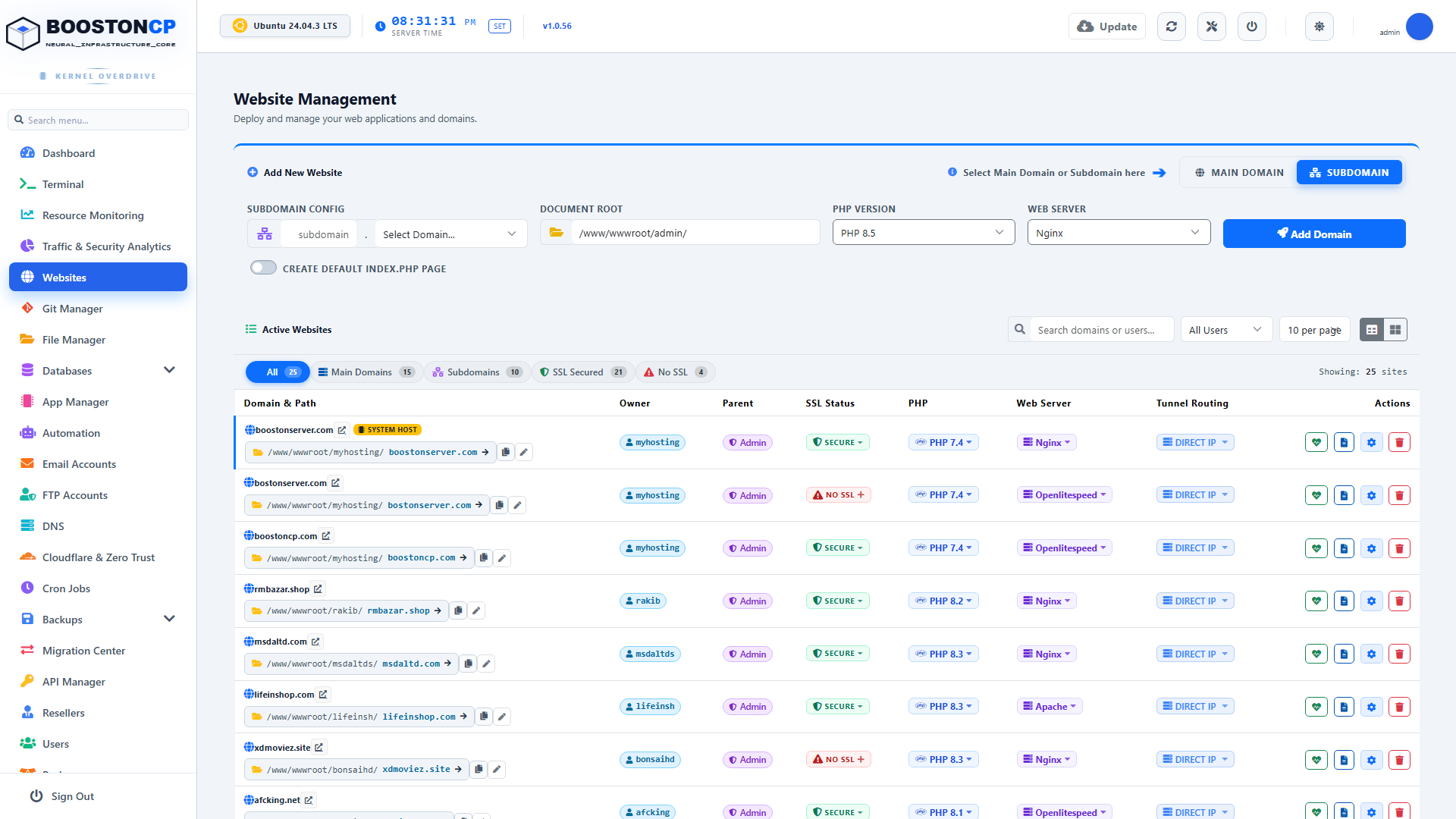This screenshot has width=1456, height=819.
Task: Click Sign Out in sidebar
Action: click(62, 796)
